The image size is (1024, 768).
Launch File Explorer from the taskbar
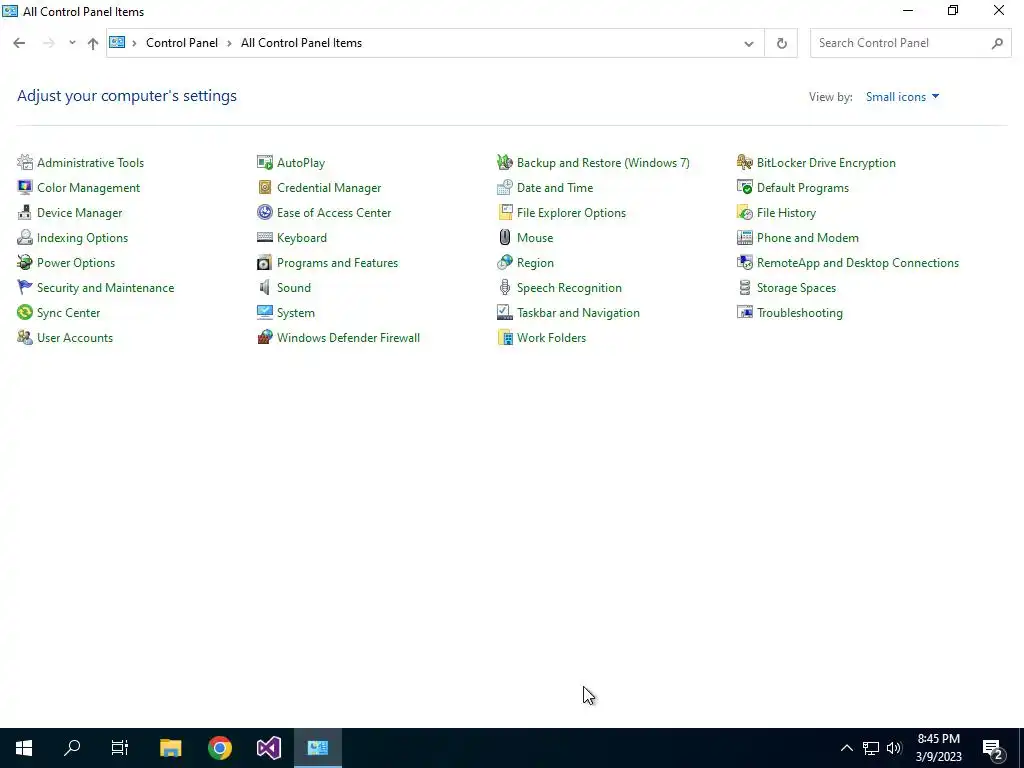click(x=170, y=748)
